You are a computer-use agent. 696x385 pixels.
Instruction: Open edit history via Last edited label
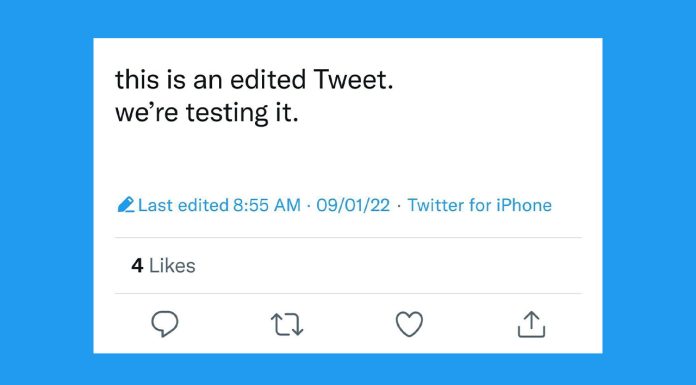pos(183,205)
